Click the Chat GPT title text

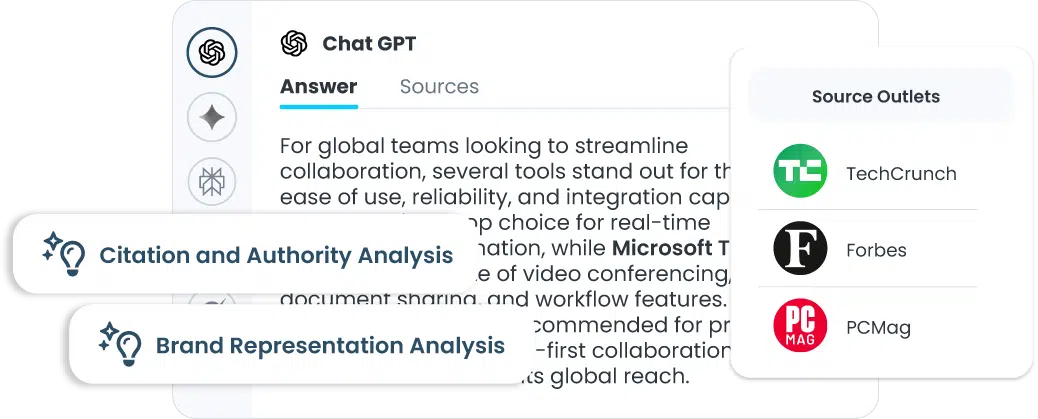click(x=369, y=44)
